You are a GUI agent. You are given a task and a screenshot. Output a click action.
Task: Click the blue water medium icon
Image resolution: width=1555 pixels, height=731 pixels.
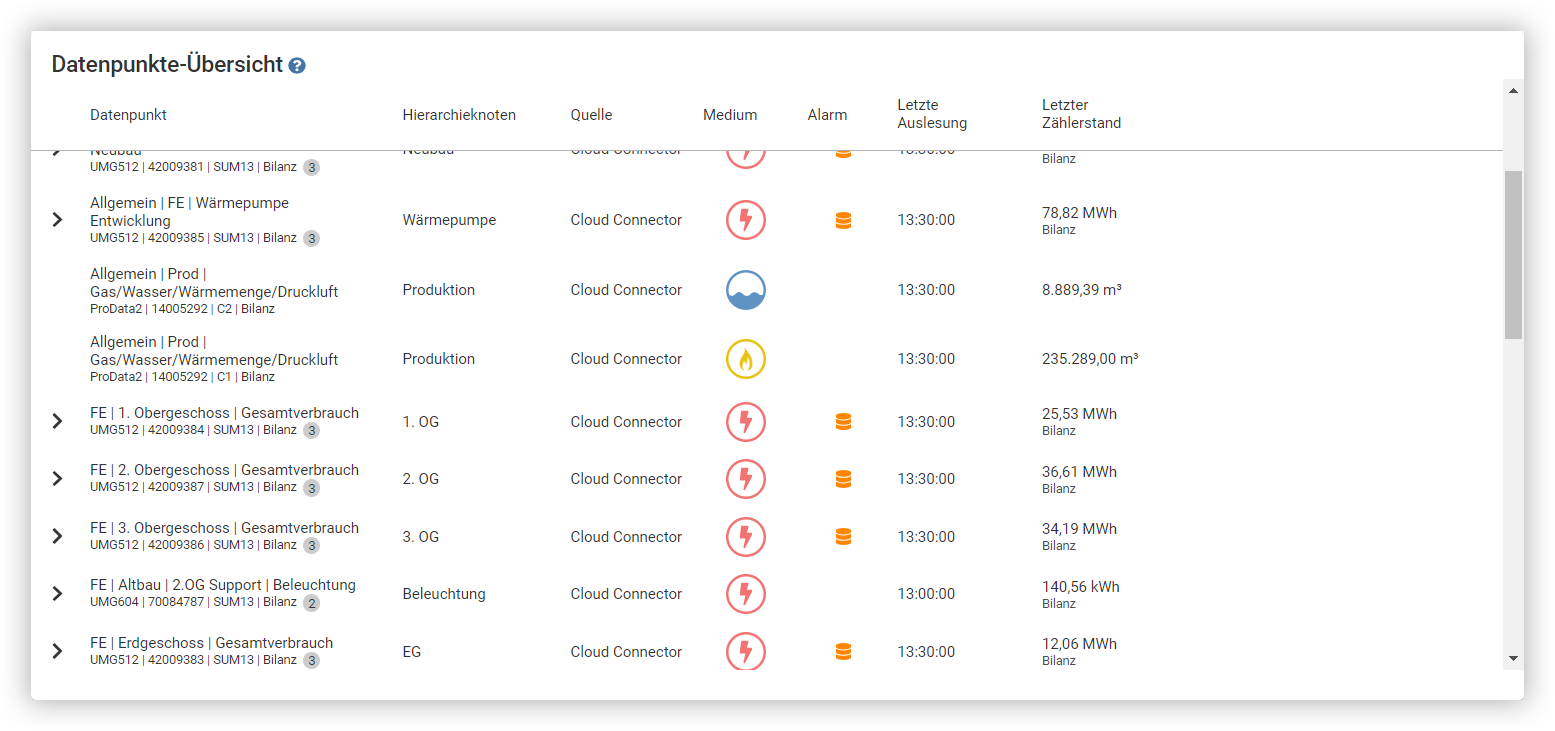click(x=745, y=290)
